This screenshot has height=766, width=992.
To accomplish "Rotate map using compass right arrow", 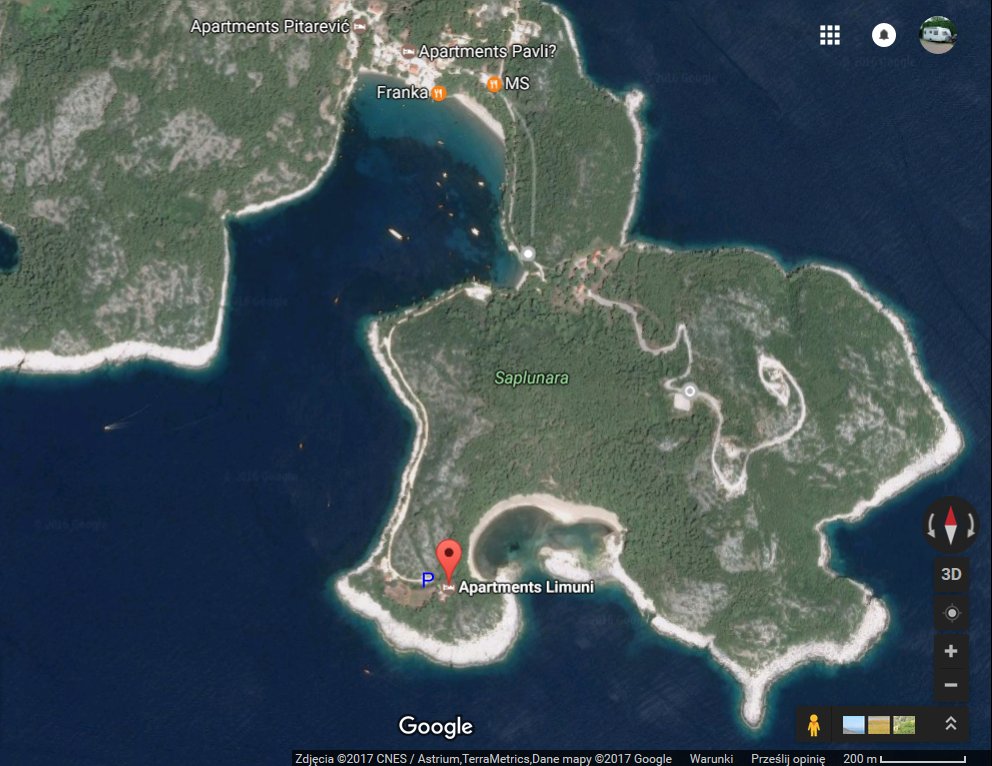I will [969, 526].
